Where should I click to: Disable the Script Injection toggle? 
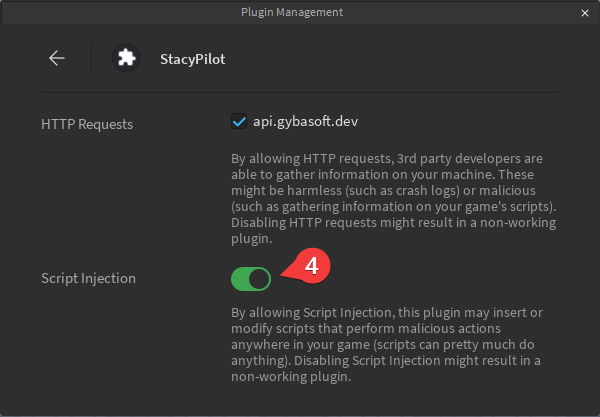(250, 278)
